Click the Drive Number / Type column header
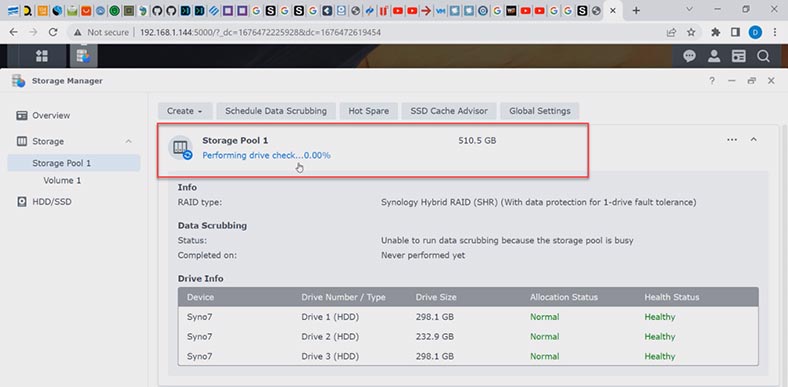Viewport: 788px width, 387px height. (343, 297)
